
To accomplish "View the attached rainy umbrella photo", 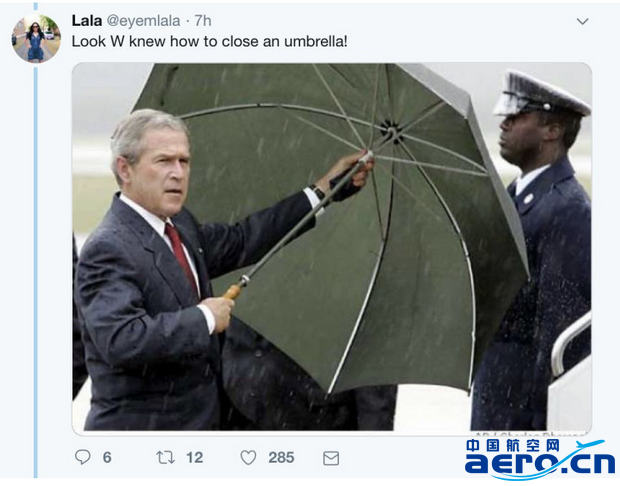I will click(332, 249).
